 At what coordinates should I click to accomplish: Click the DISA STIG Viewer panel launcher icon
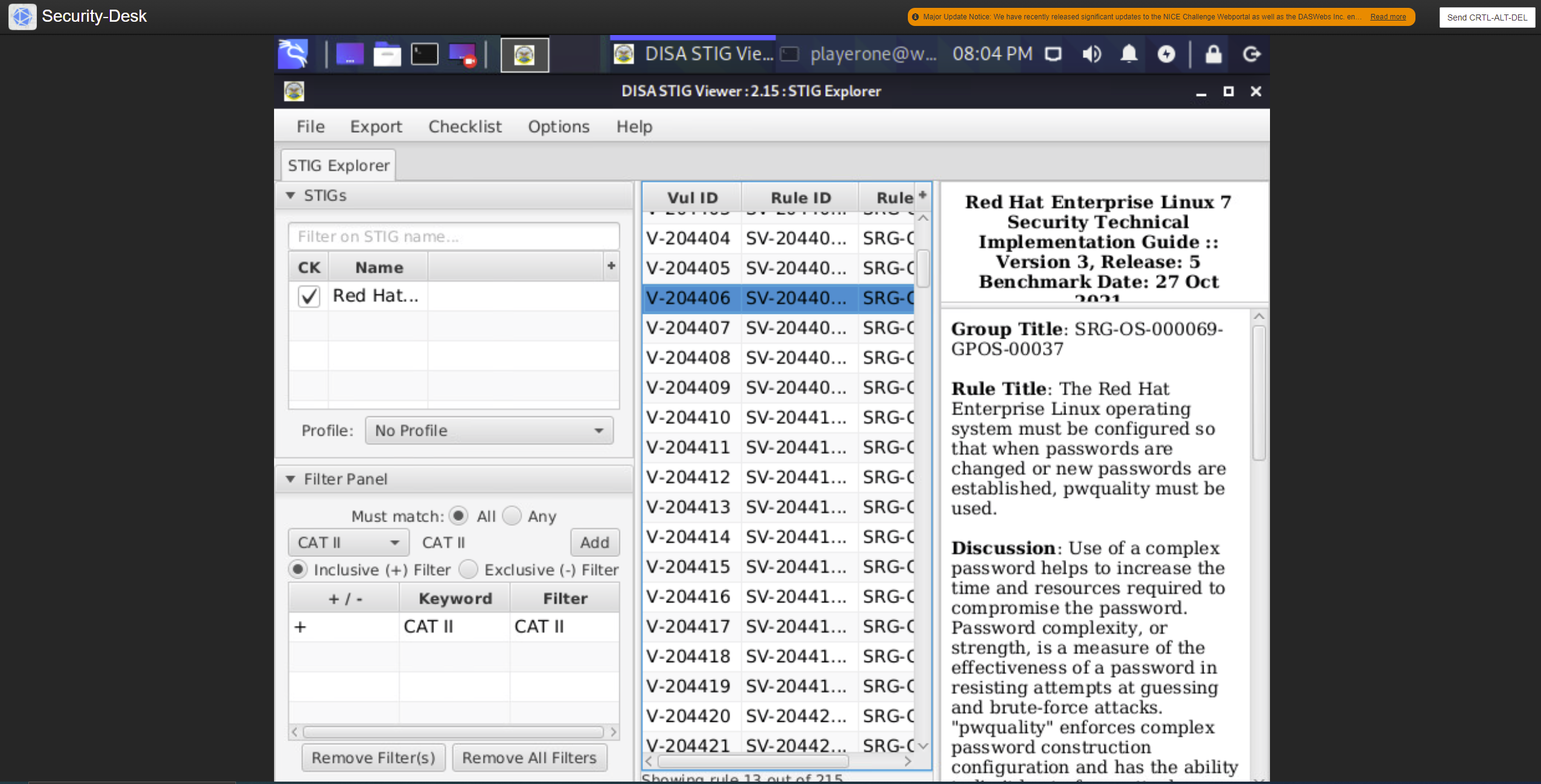click(525, 55)
